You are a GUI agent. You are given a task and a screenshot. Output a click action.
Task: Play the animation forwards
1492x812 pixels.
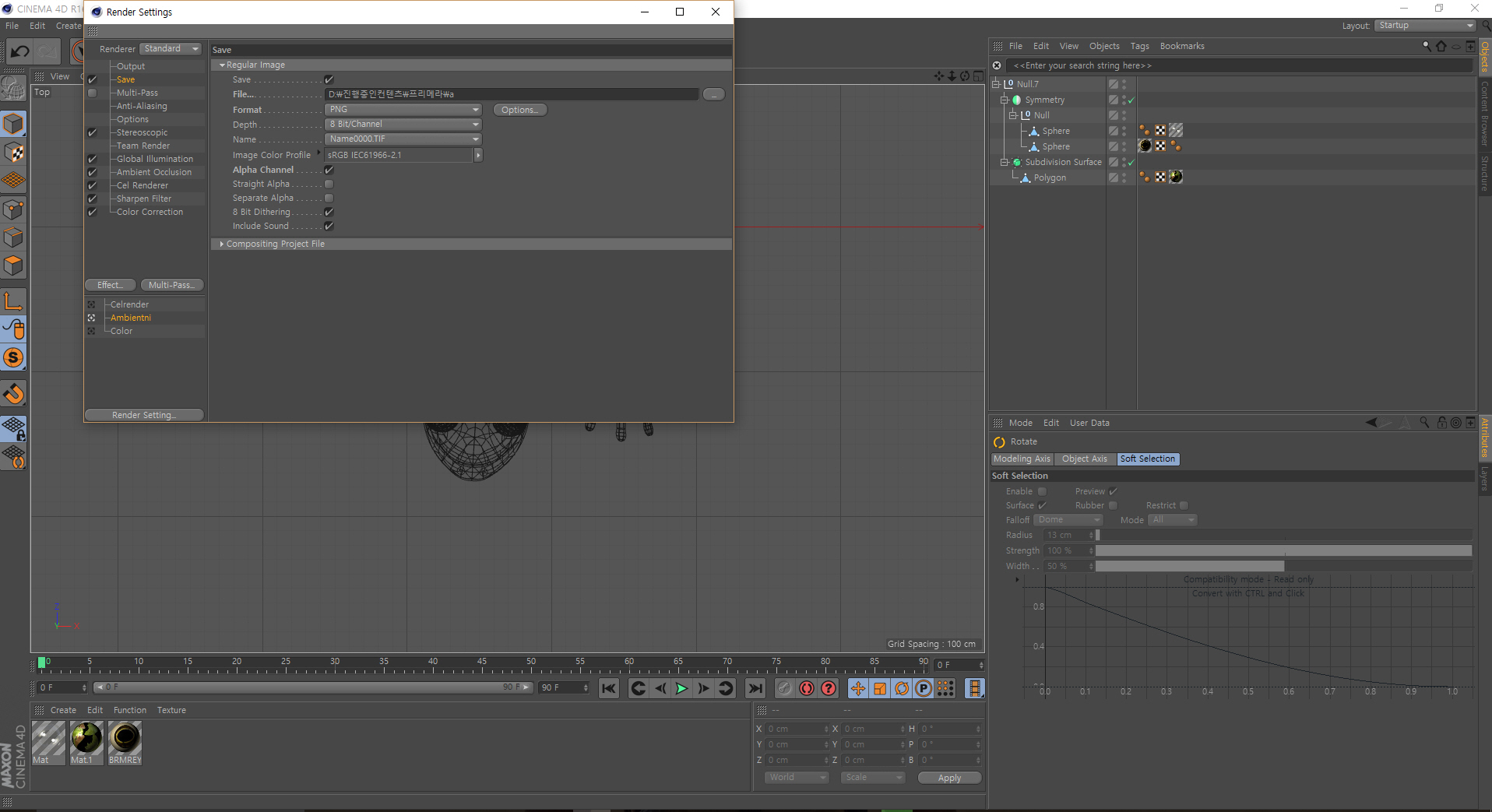(x=681, y=688)
